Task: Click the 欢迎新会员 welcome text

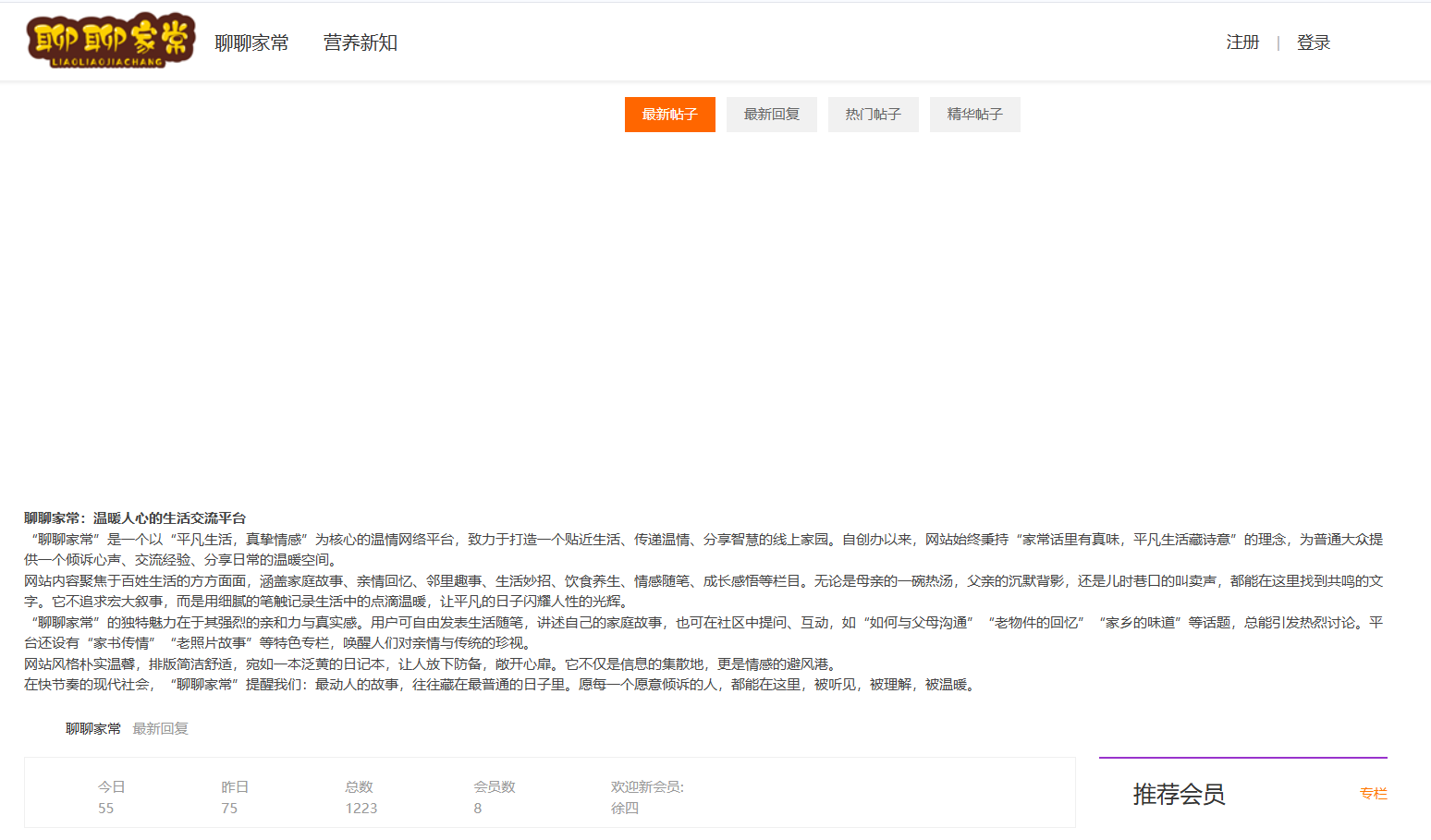Action: pos(646,786)
